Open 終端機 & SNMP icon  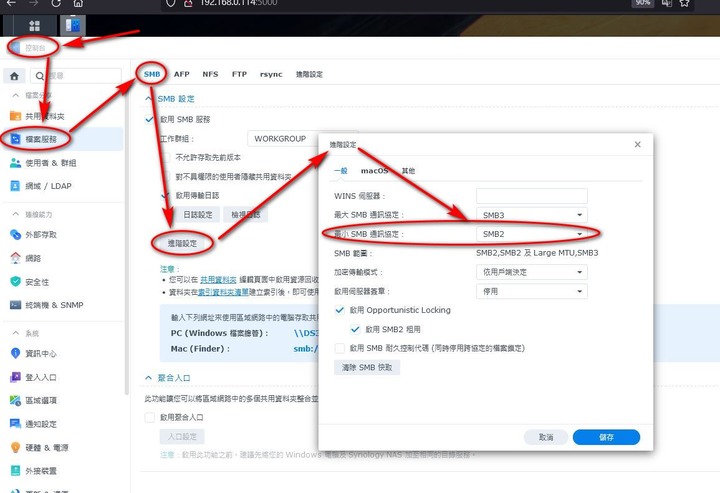click(15, 305)
